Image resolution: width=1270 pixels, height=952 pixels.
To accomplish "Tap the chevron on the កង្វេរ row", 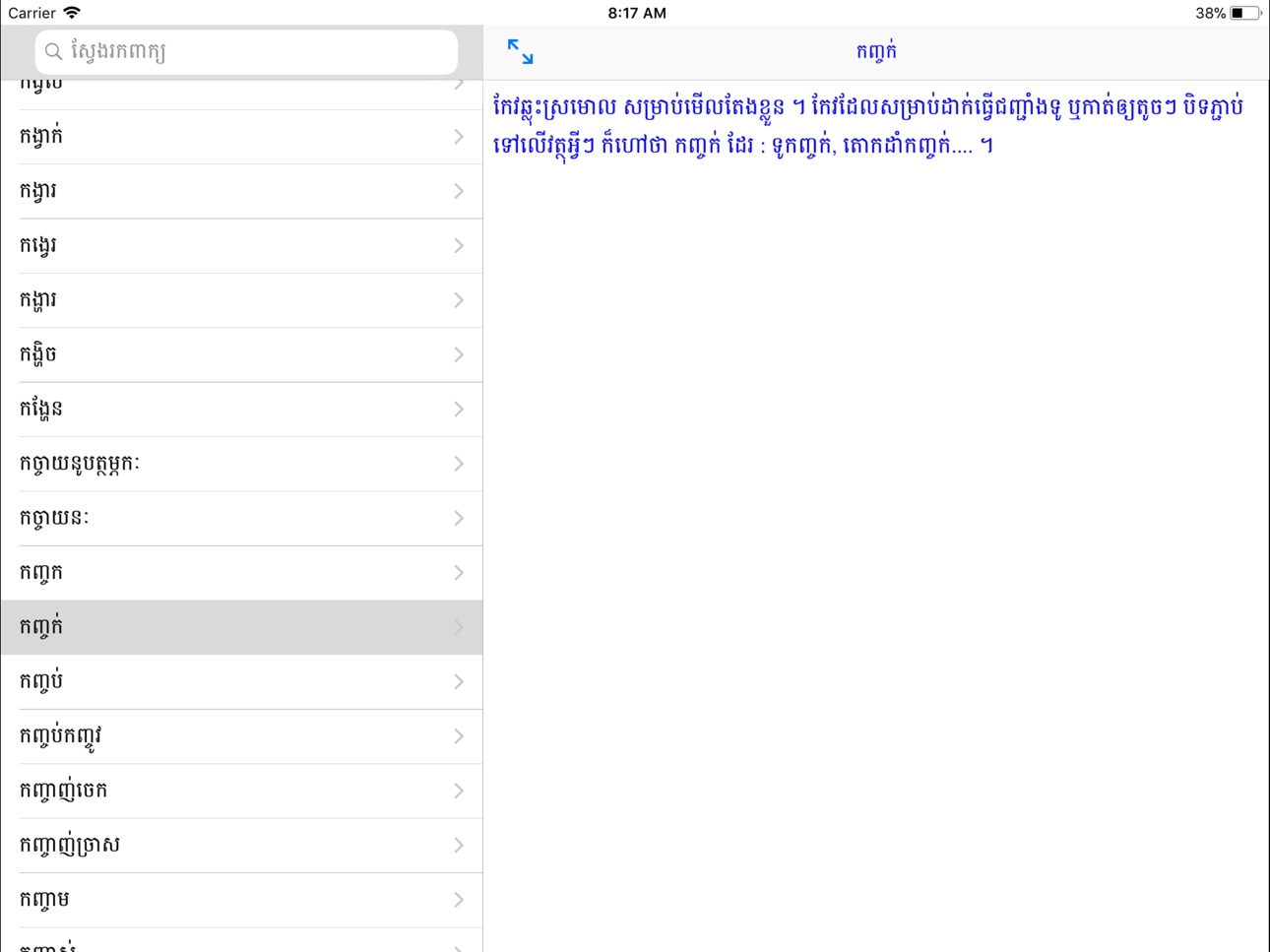I will (x=459, y=246).
